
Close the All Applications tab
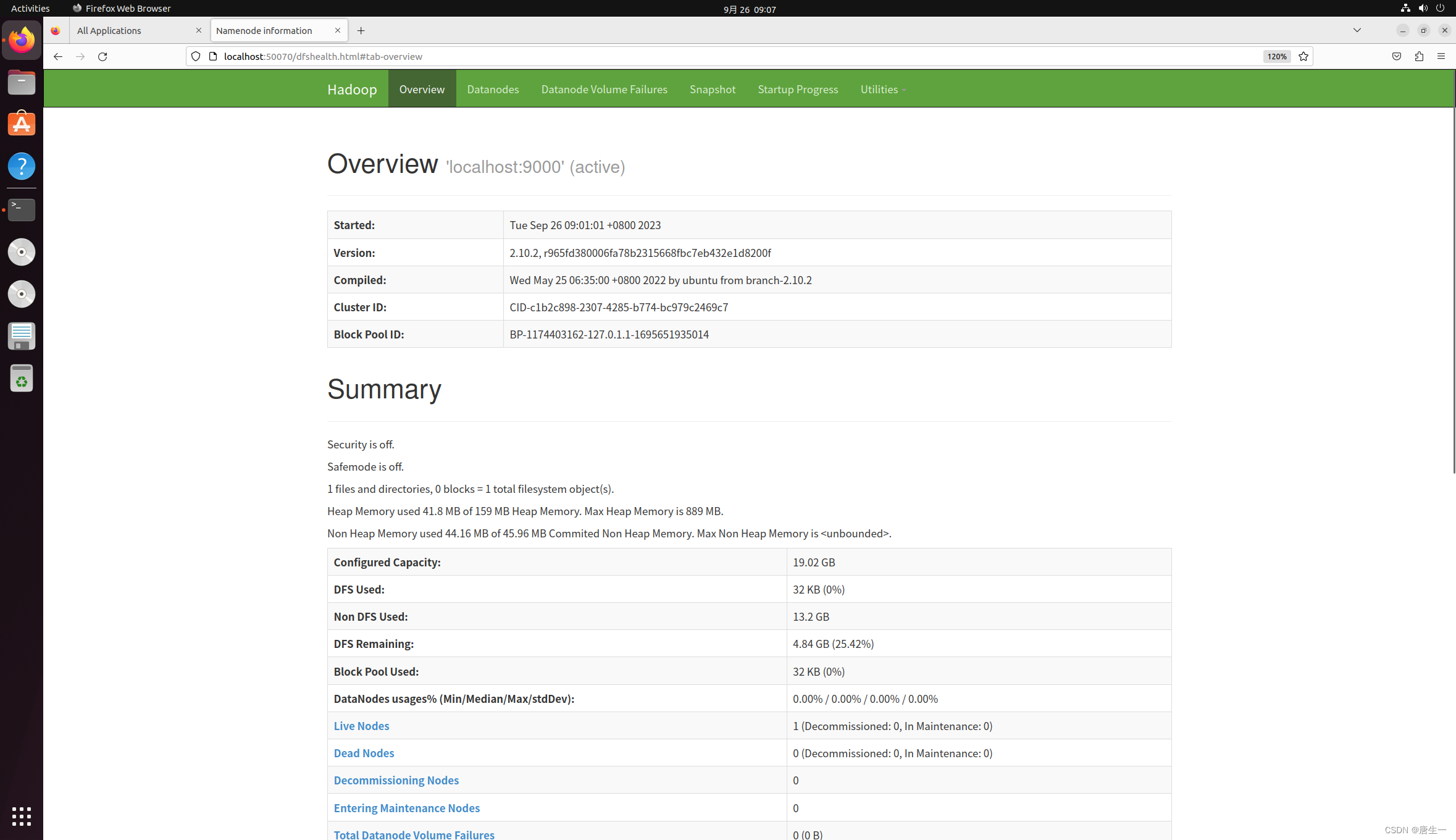tap(199, 30)
